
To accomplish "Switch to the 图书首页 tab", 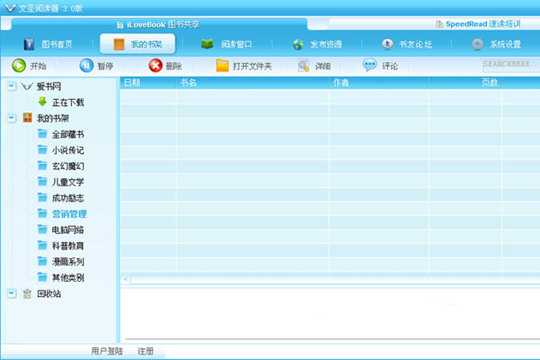I will pos(48,44).
